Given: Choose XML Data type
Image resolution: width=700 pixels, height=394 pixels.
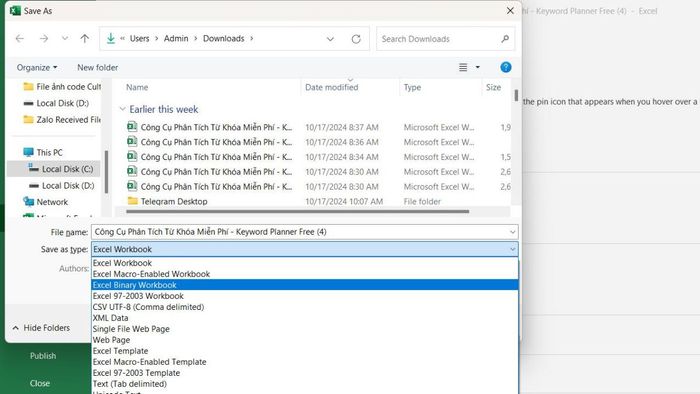Looking at the screenshot, I should pyautogui.click(x=305, y=318).
